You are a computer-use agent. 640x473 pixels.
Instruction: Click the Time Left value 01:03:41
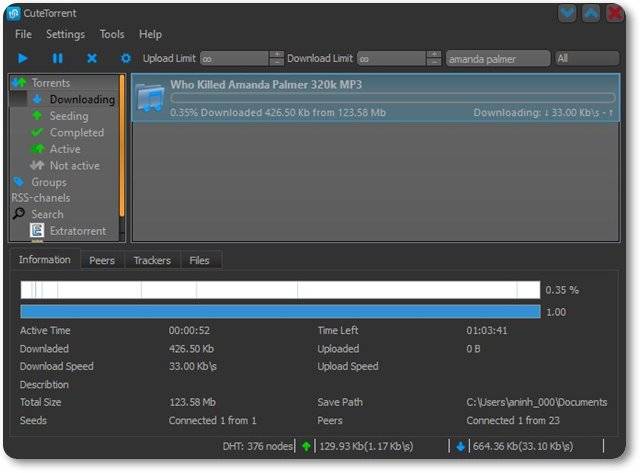pyautogui.click(x=487, y=330)
